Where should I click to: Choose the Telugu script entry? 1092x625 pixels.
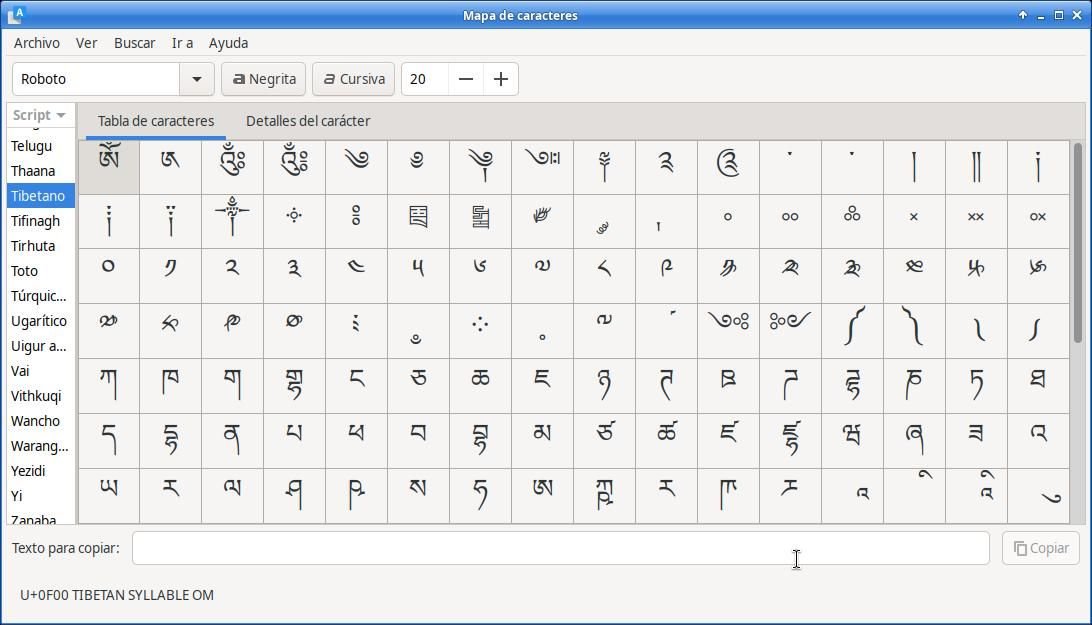click(x=32, y=146)
